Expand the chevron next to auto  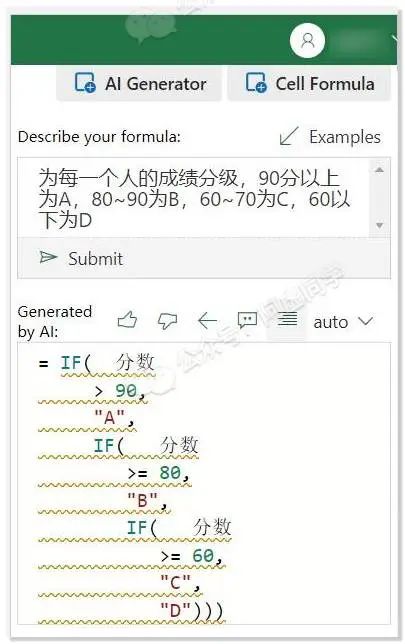click(x=366, y=321)
